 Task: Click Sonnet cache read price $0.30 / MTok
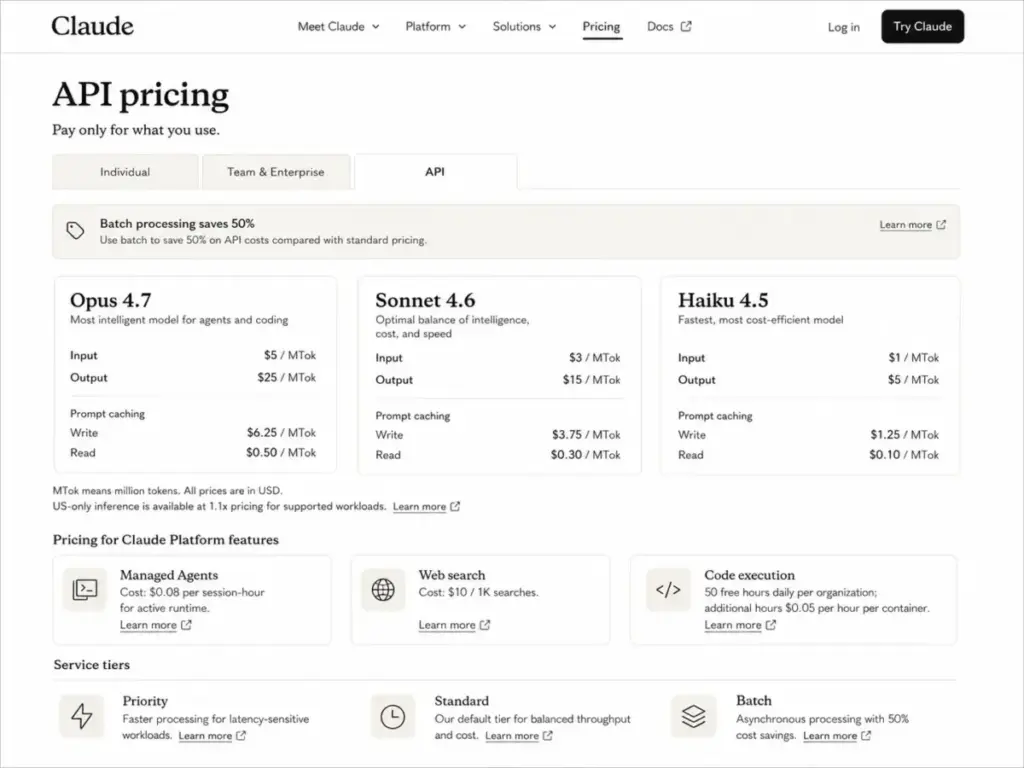(x=586, y=455)
